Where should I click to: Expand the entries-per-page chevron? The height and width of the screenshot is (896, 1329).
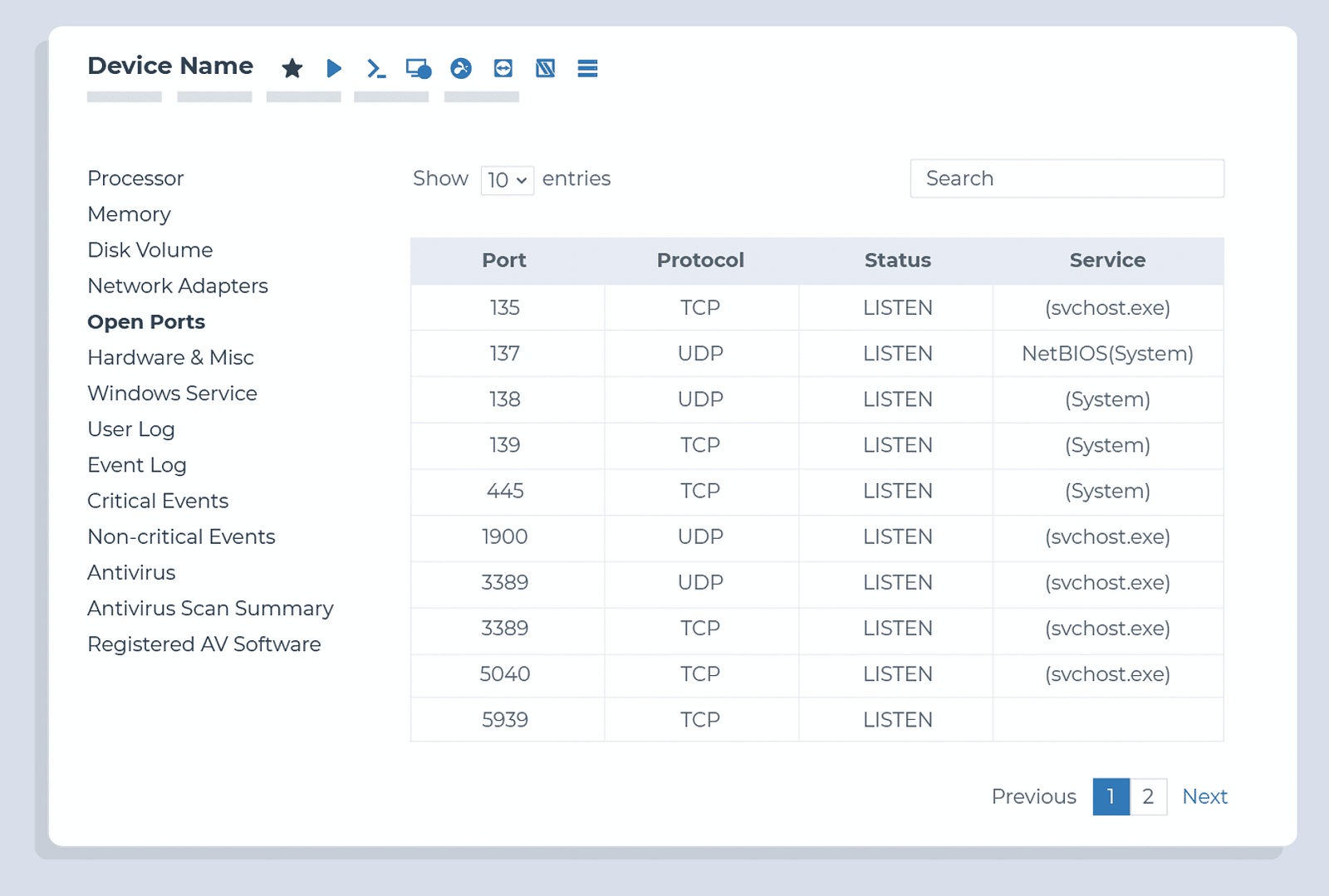point(522,180)
